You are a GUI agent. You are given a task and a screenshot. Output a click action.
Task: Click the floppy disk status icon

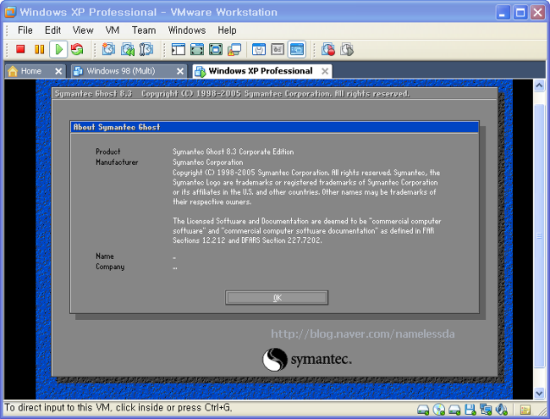[x=470, y=410]
